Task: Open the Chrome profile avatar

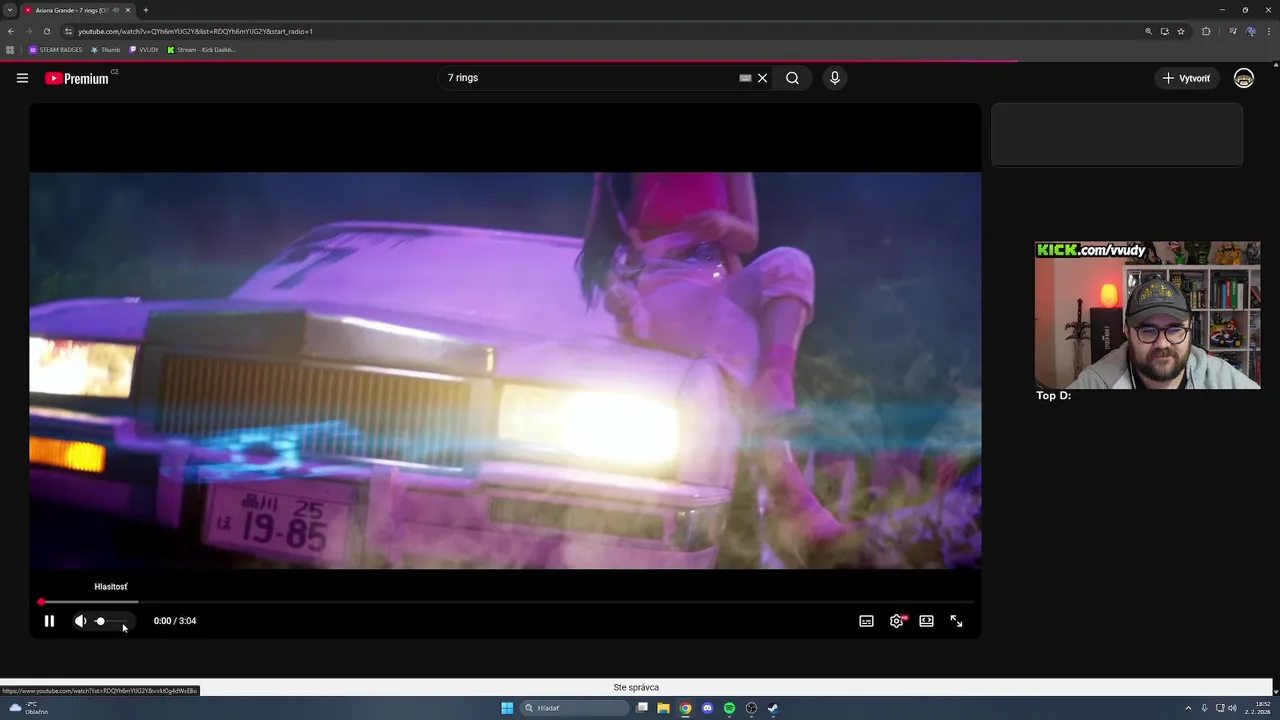Action: (1251, 31)
